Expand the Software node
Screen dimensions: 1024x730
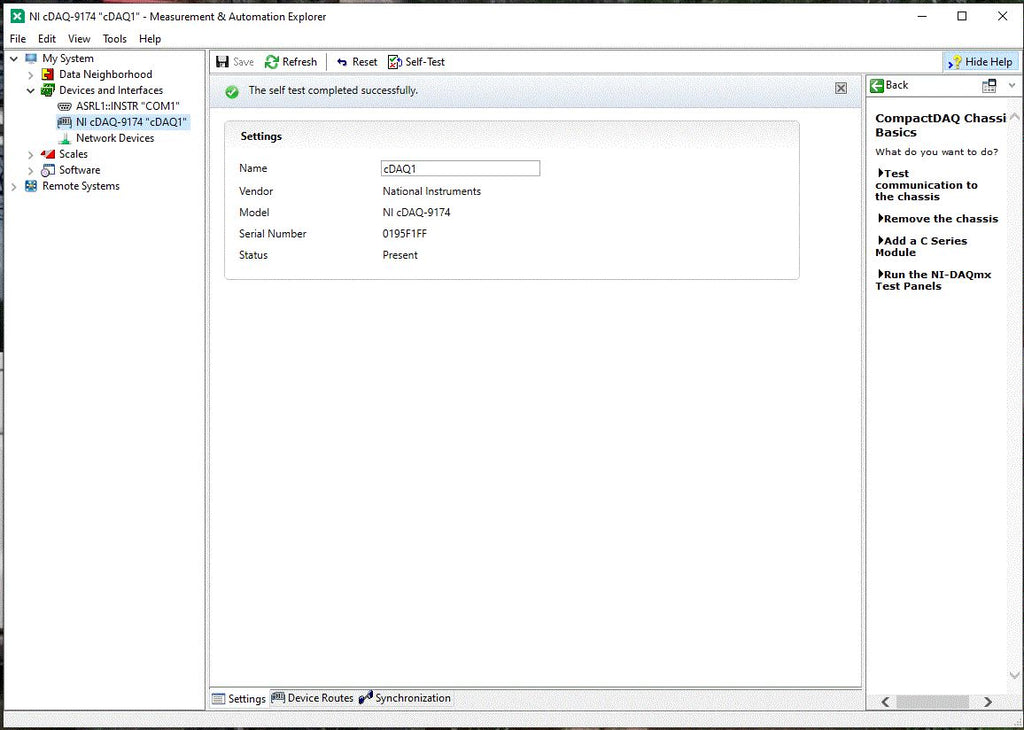pyautogui.click(x=31, y=170)
